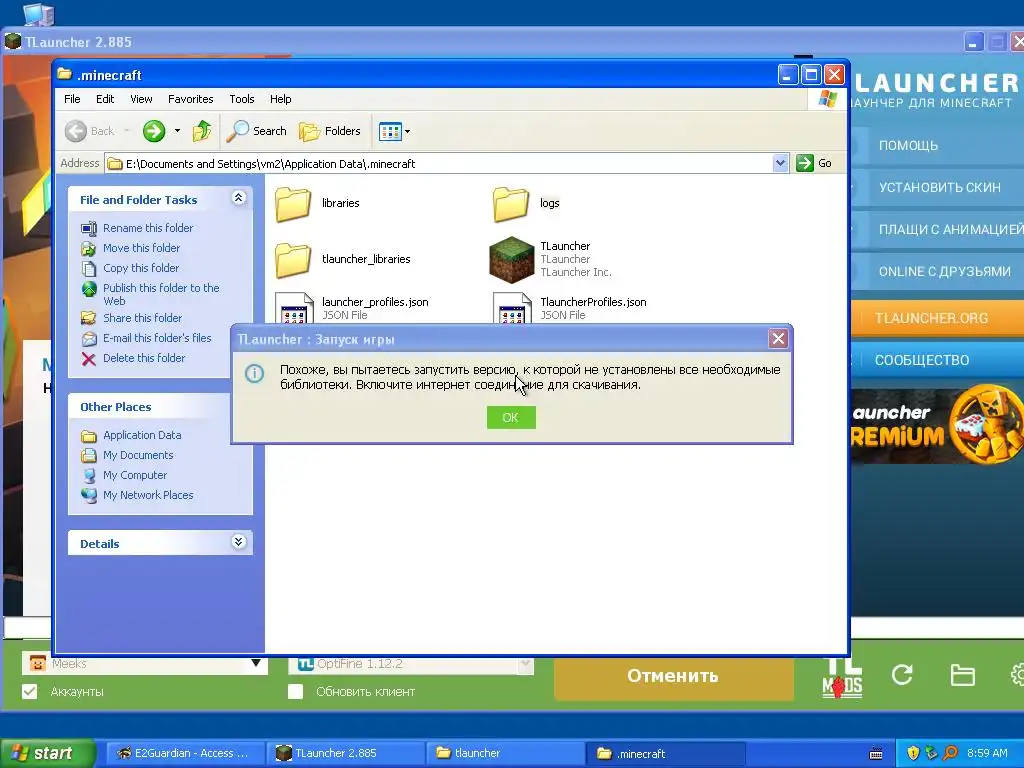Switch to TLauncher 2.885 taskbar button
Image resolution: width=1024 pixels, height=768 pixels.
click(x=345, y=753)
